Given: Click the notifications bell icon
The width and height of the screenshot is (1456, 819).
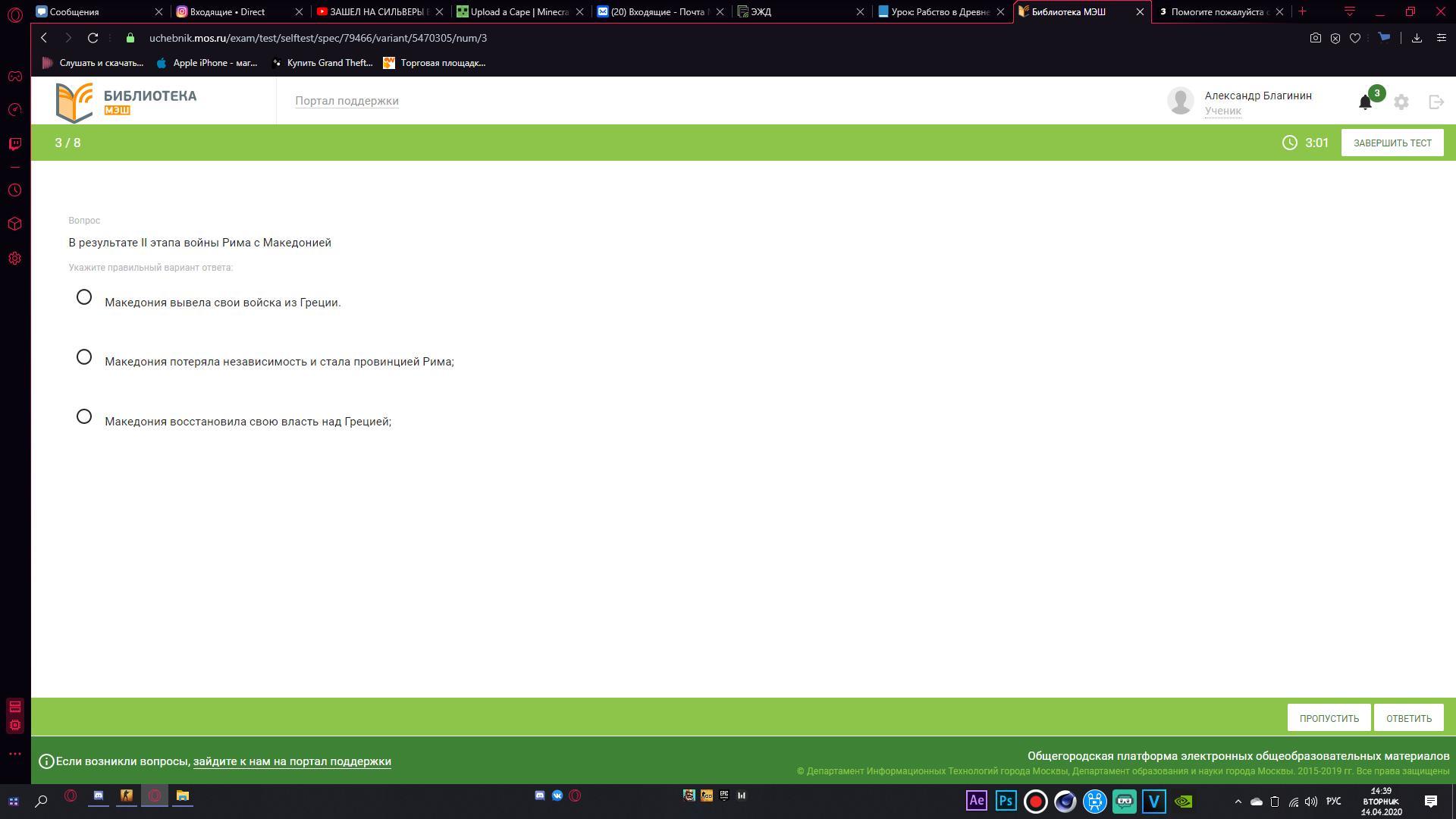Looking at the screenshot, I should [1365, 102].
